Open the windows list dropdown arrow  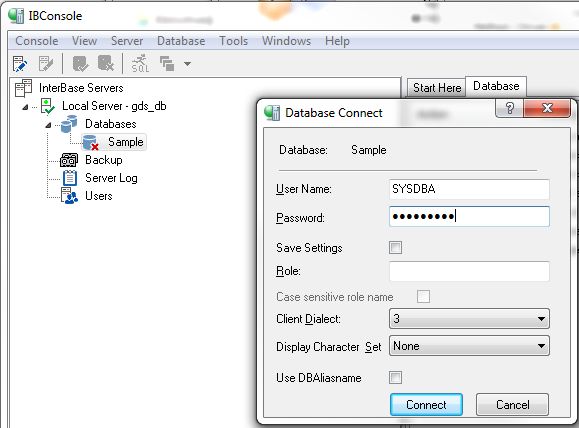point(188,64)
